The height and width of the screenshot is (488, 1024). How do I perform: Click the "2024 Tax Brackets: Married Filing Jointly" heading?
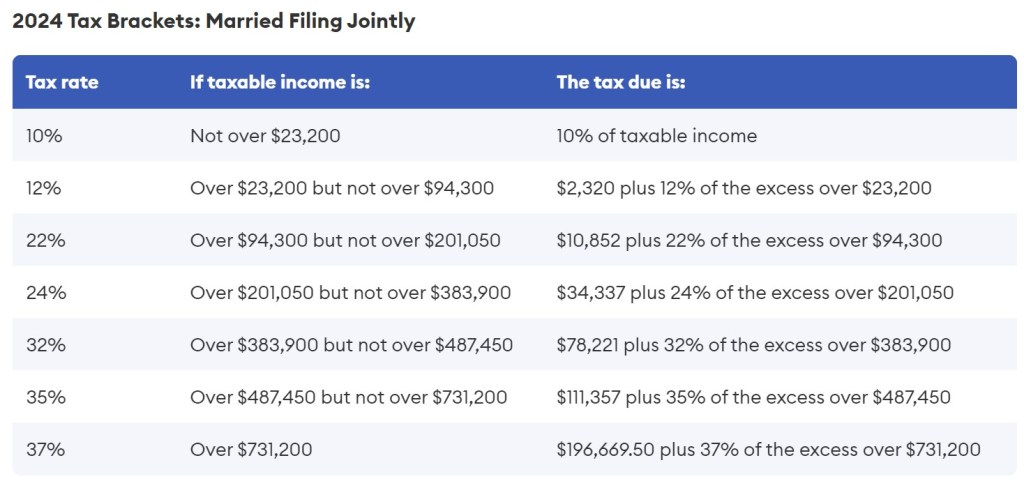[x=213, y=21]
